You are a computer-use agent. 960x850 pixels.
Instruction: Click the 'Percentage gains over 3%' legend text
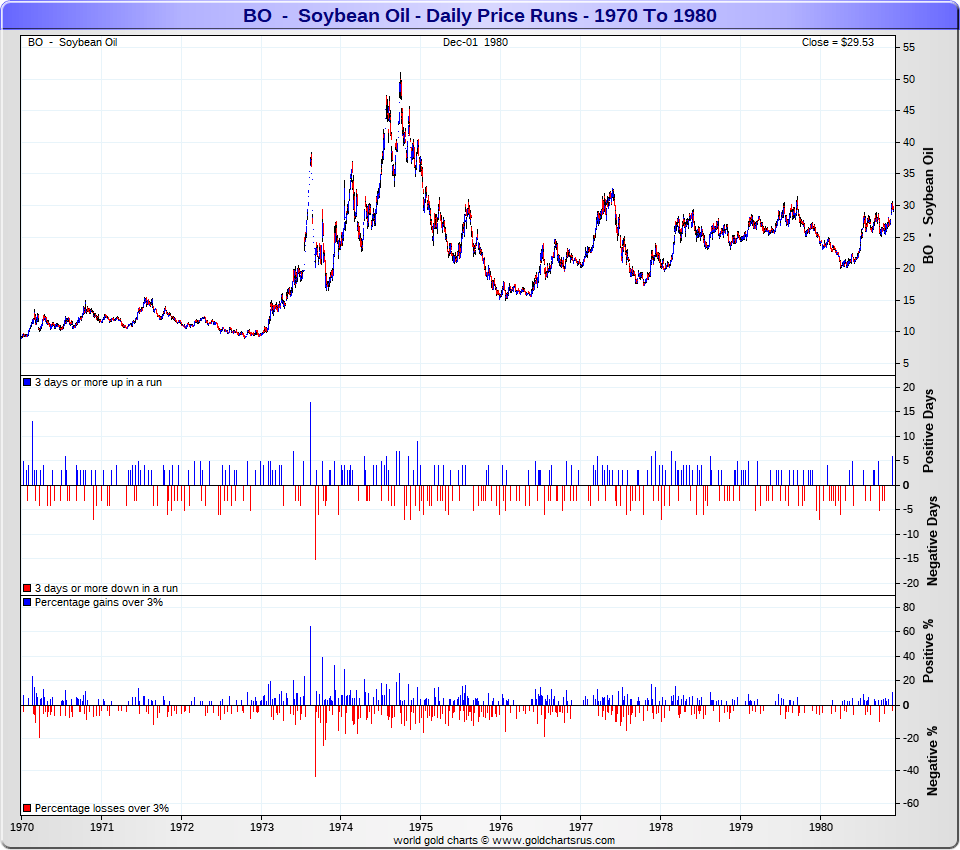click(x=99, y=602)
